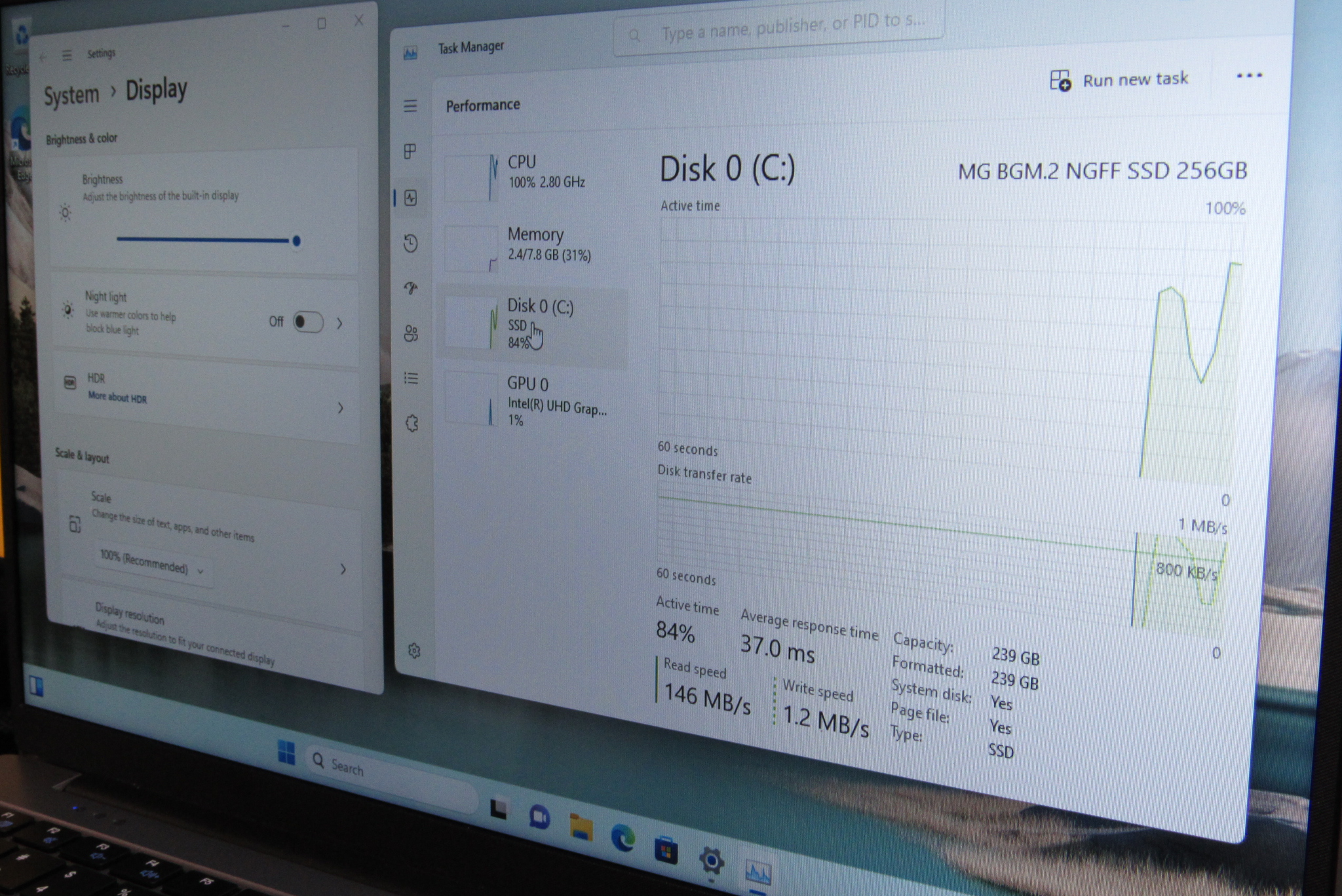Image resolution: width=1342 pixels, height=896 pixels.
Task: Open the Services icon in Task Manager sidebar
Action: (x=412, y=423)
